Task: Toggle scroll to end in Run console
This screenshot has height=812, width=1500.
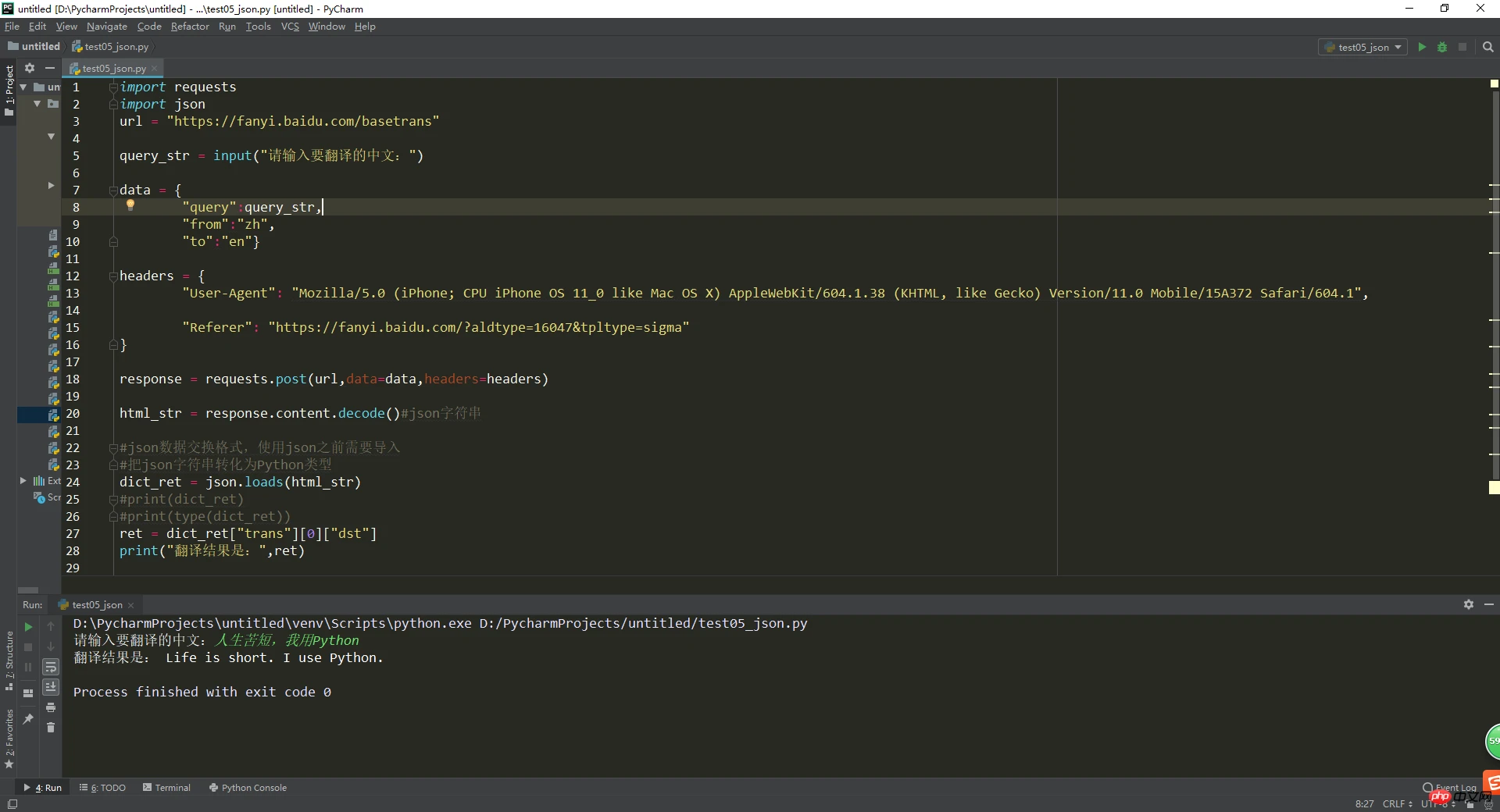Action: pos(51,687)
